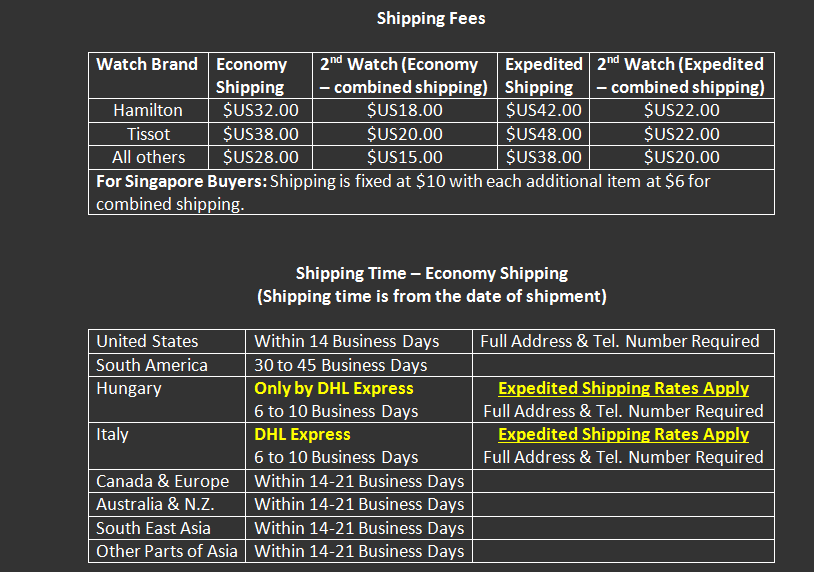
Task: Select All others 2nd watch economy fee "$US15.00"
Action: pos(405,157)
